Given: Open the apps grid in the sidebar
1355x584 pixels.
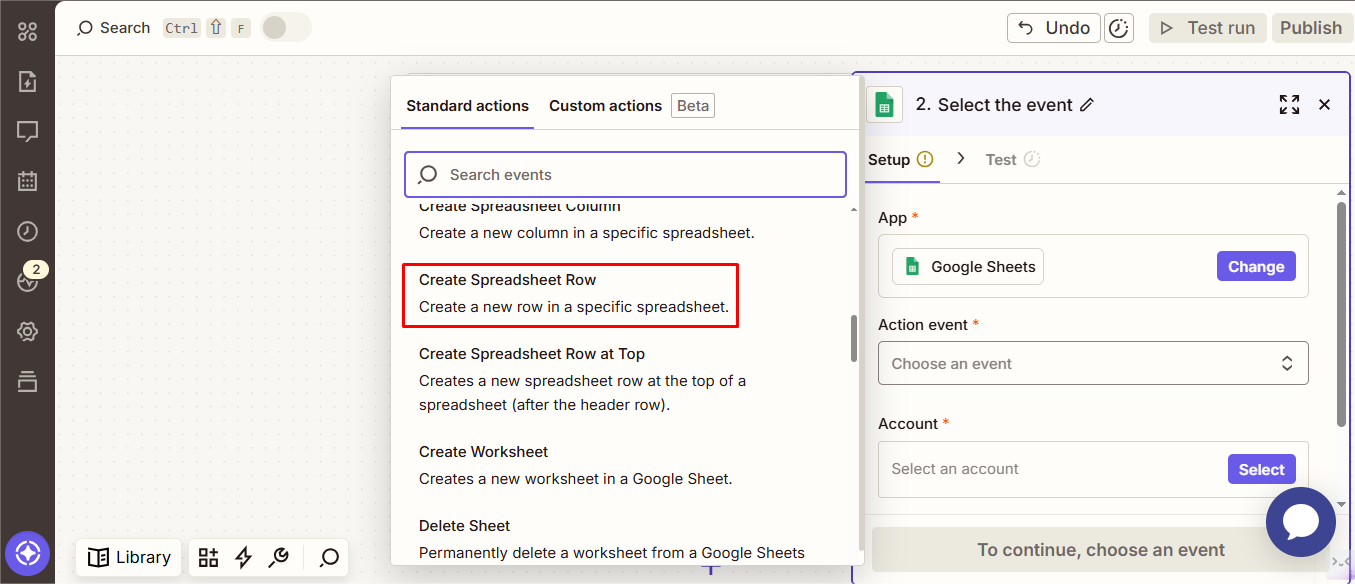Looking at the screenshot, I should point(27,31).
